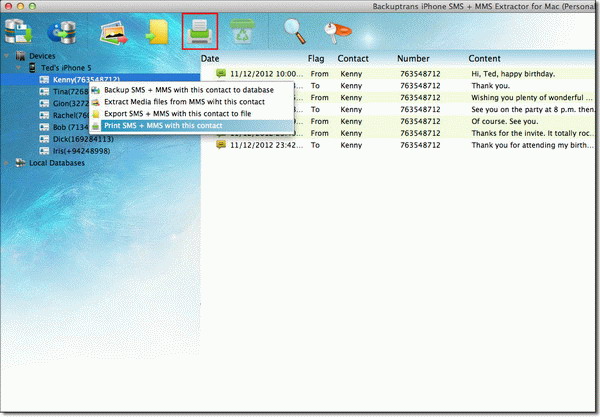
Task: Select the Iris(+94248998) contact
Action: pyautogui.click(x=82, y=151)
